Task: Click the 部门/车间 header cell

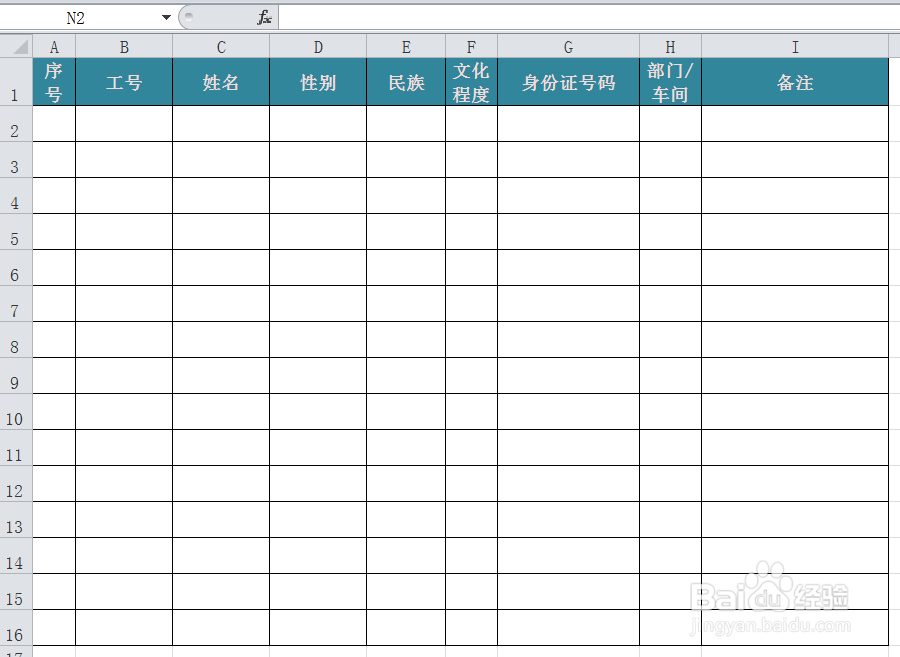Action: coord(669,81)
